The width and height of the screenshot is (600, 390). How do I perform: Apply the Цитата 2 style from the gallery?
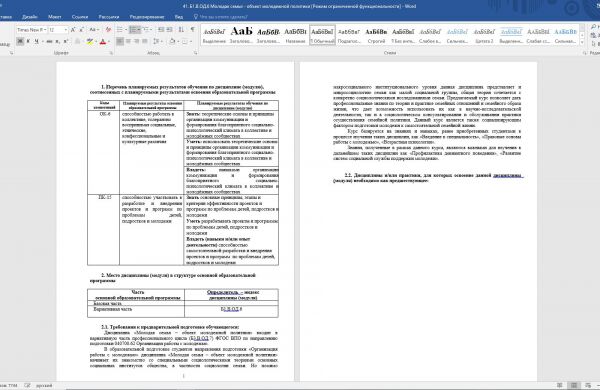click(484, 35)
